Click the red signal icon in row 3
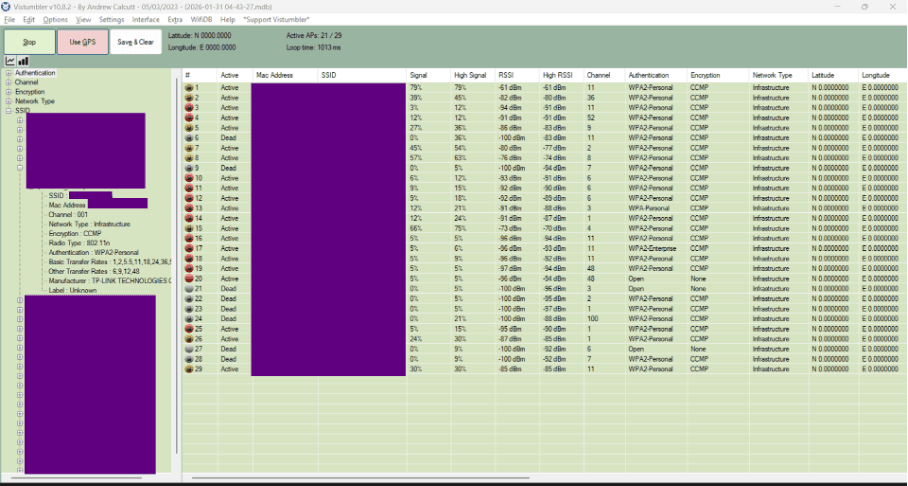 [x=189, y=108]
